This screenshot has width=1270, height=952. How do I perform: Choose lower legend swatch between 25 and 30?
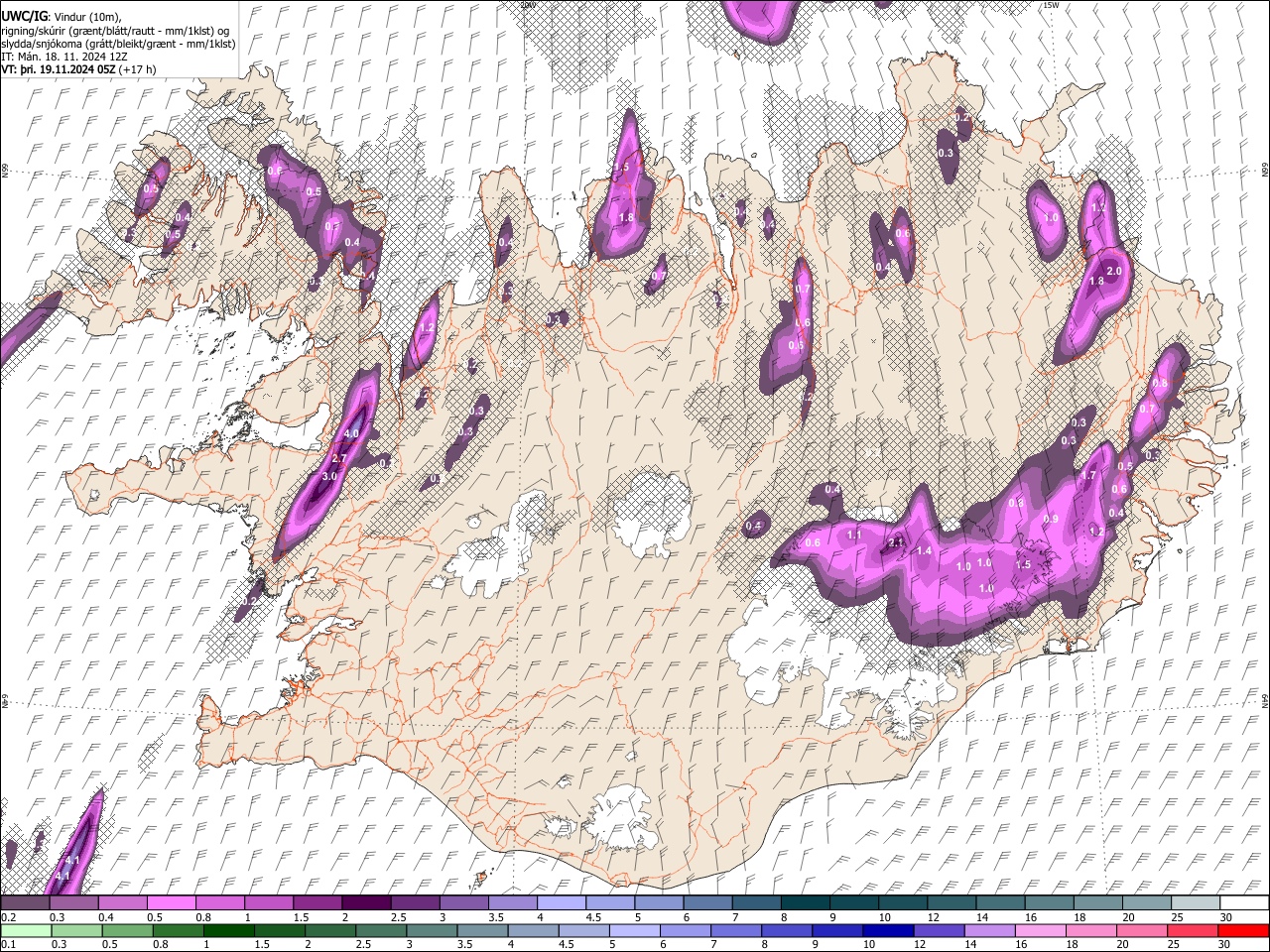pyautogui.click(x=1194, y=930)
